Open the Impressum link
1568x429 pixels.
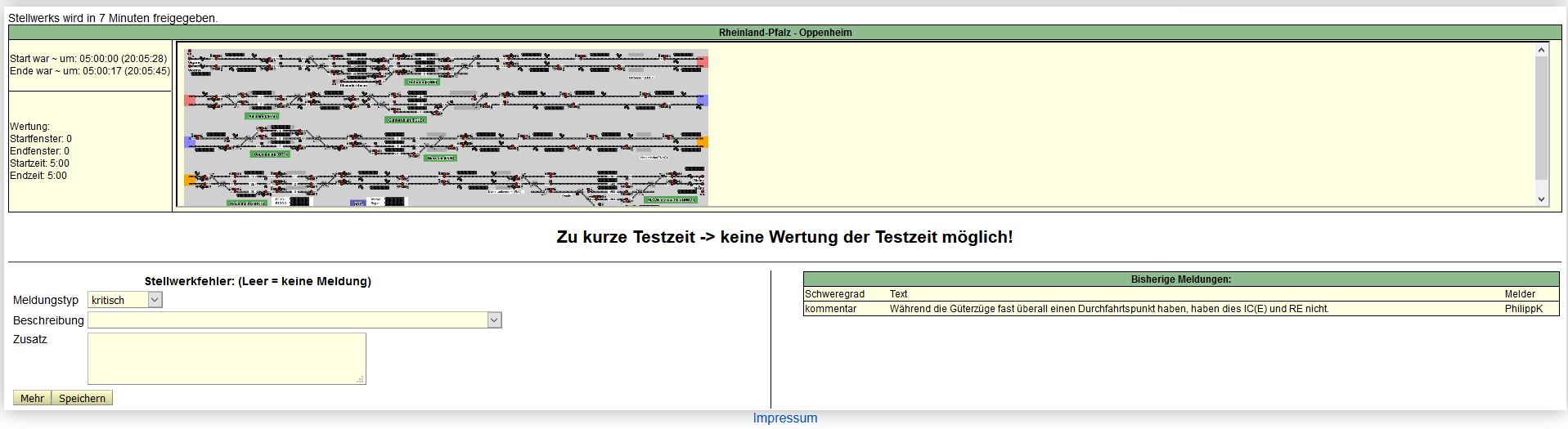tap(784, 418)
